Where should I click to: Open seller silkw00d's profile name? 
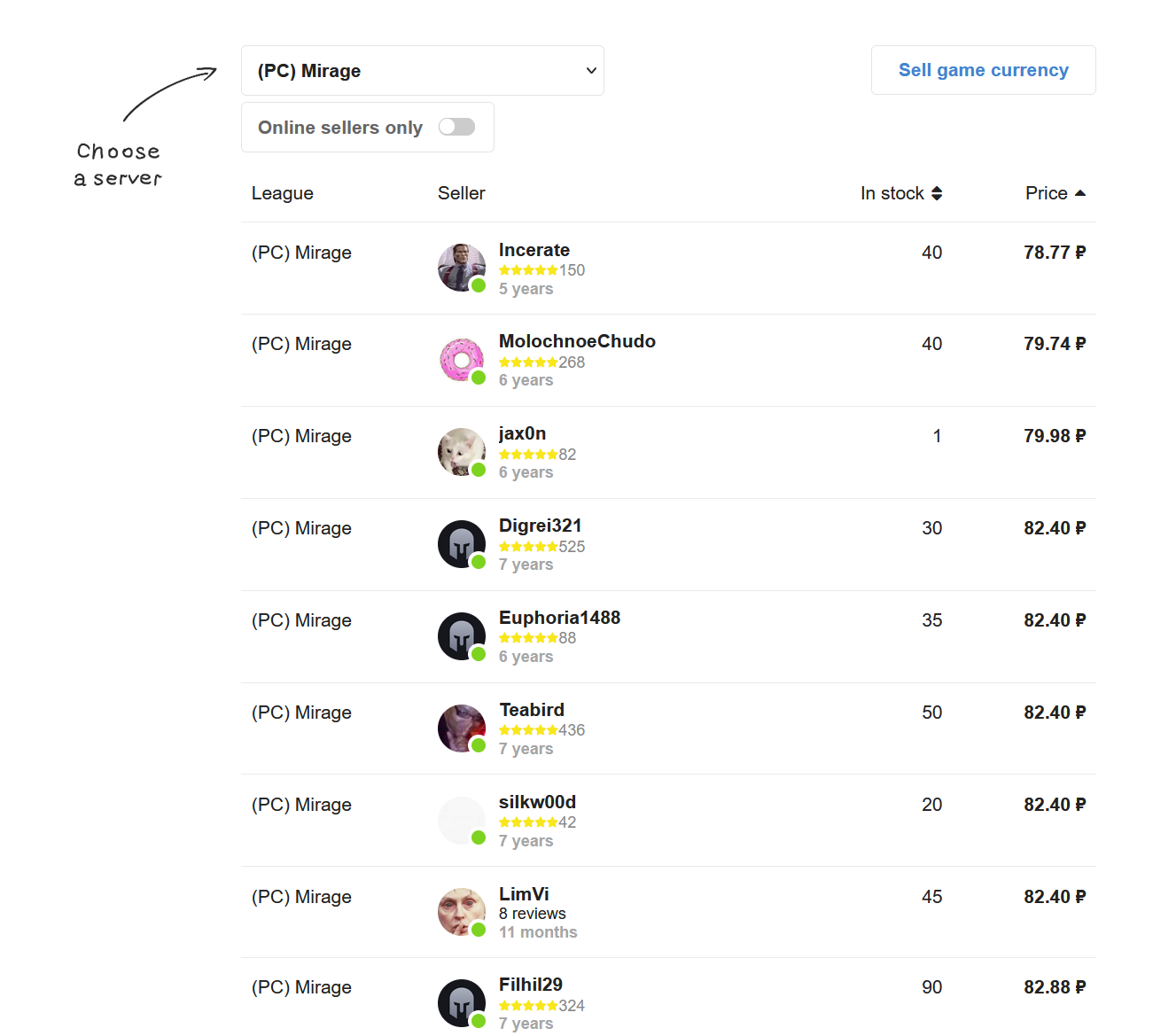537,802
